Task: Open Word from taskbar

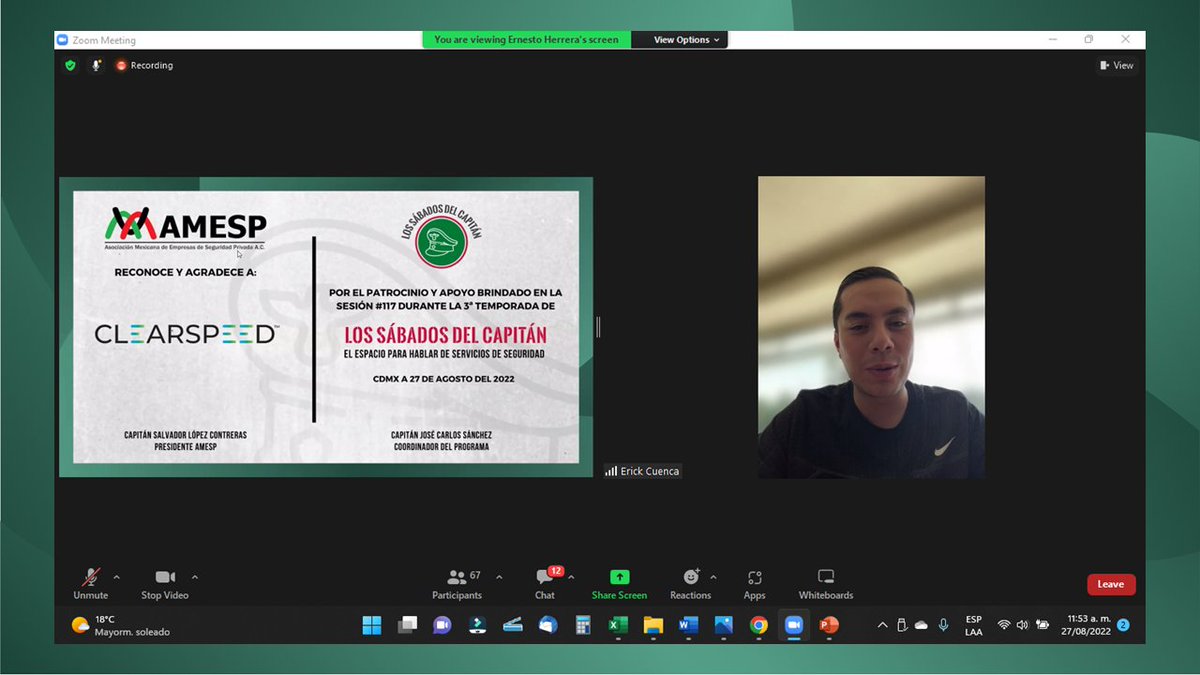Action: click(x=688, y=625)
